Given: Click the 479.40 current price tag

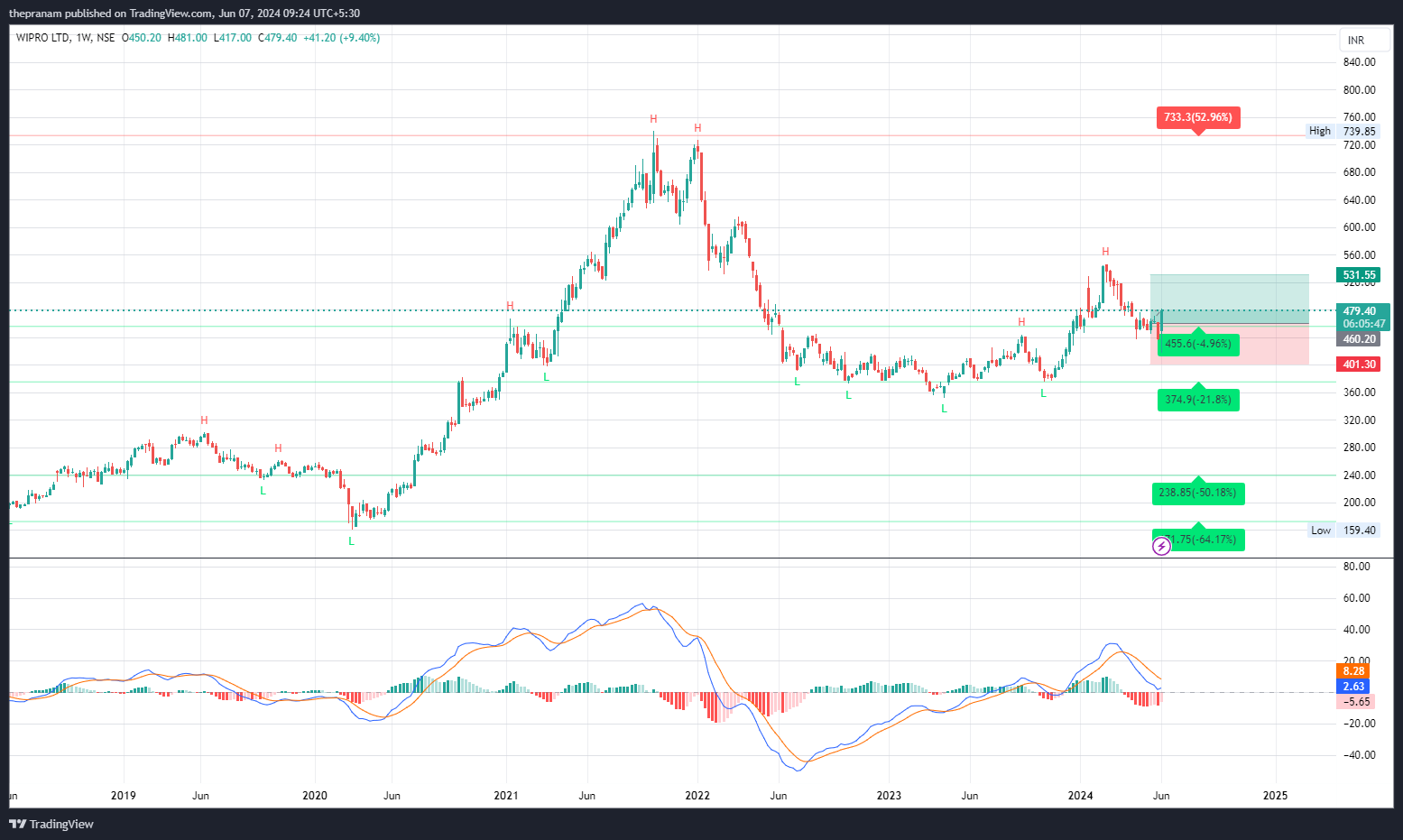Looking at the screenshot, I should [x=1360, y=311].
